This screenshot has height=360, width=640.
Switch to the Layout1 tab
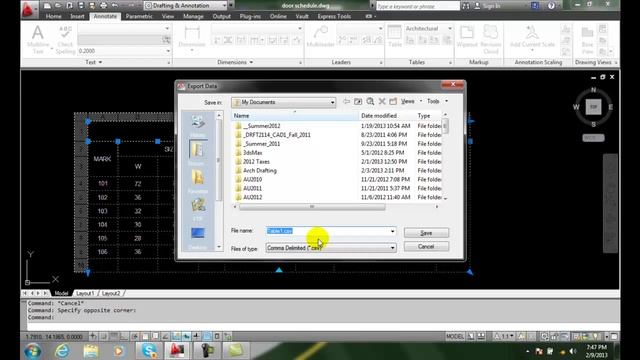point(85,293)
